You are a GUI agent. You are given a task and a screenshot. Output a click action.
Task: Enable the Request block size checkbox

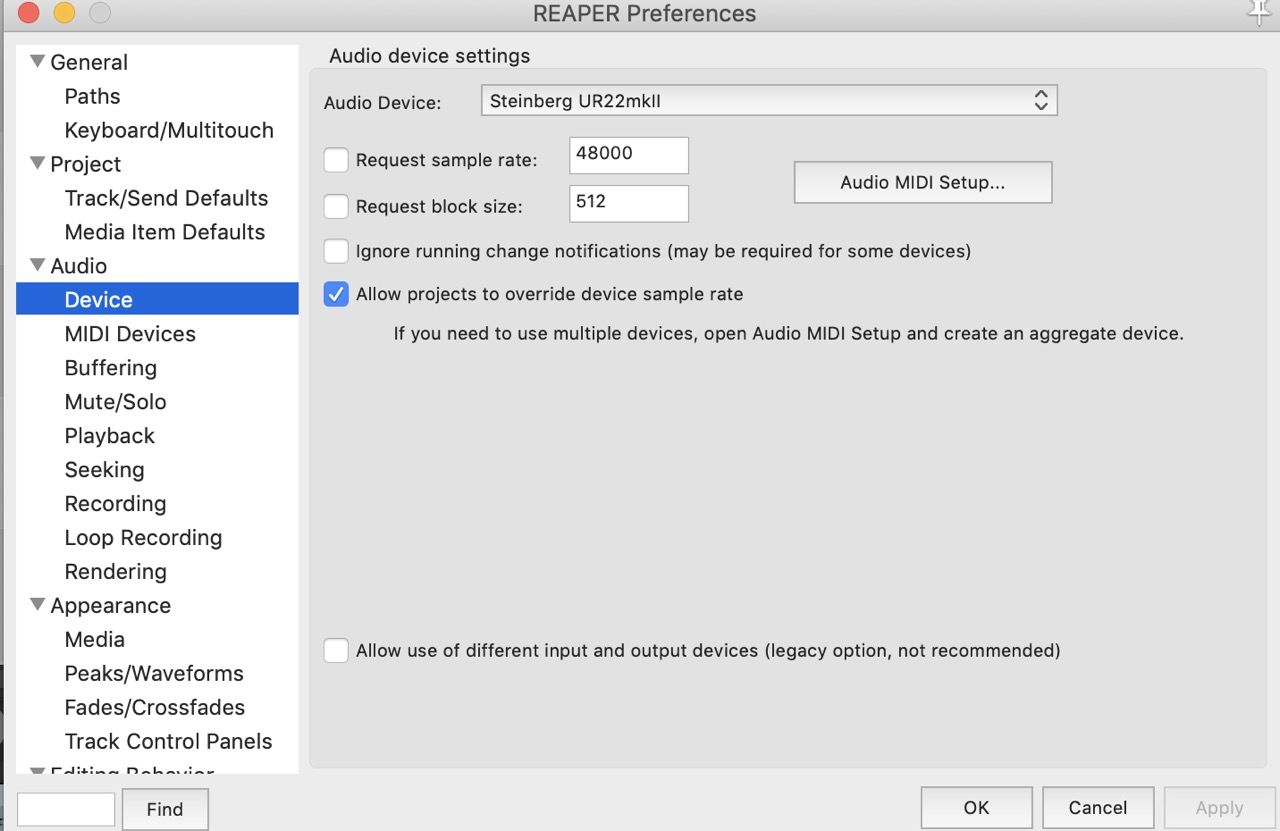(x=337, y=207)
